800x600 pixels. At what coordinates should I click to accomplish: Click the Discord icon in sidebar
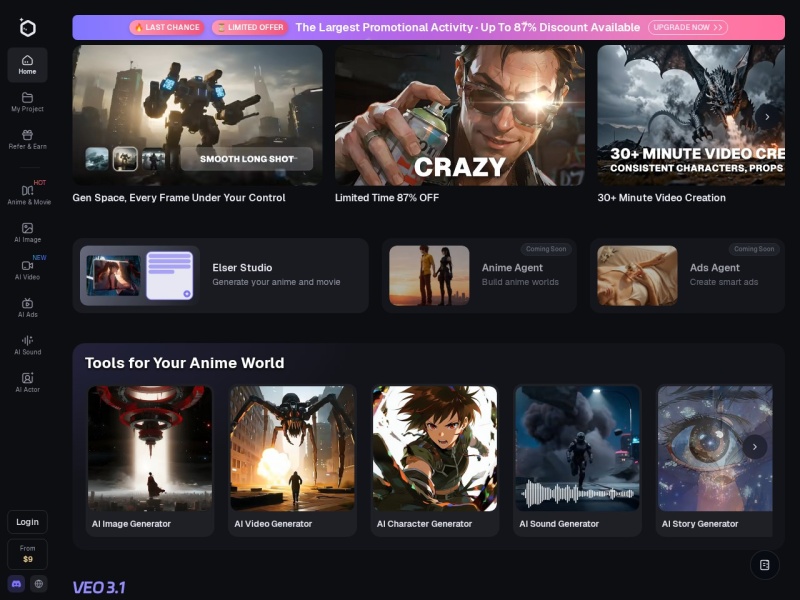[16, 583]
